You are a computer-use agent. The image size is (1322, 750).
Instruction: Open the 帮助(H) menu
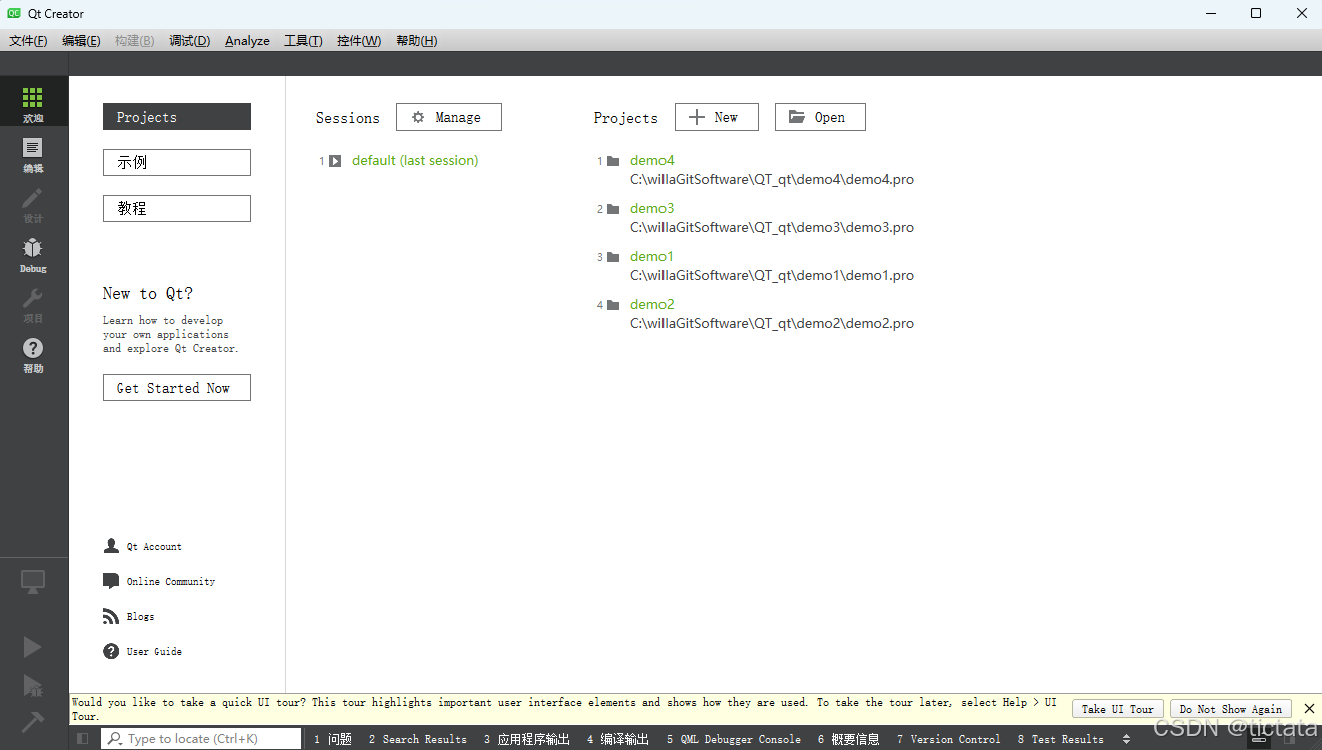(416, 41)
